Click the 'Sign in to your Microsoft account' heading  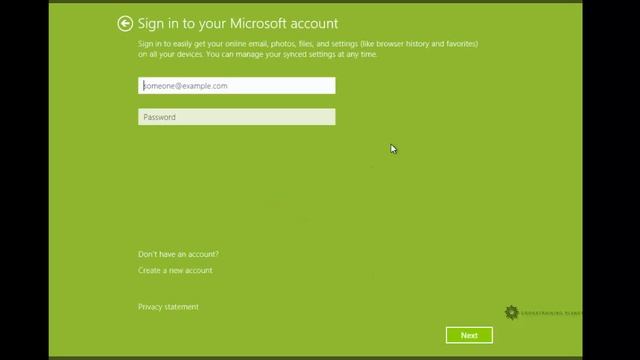pyautogui.click(x=238, y=24)
